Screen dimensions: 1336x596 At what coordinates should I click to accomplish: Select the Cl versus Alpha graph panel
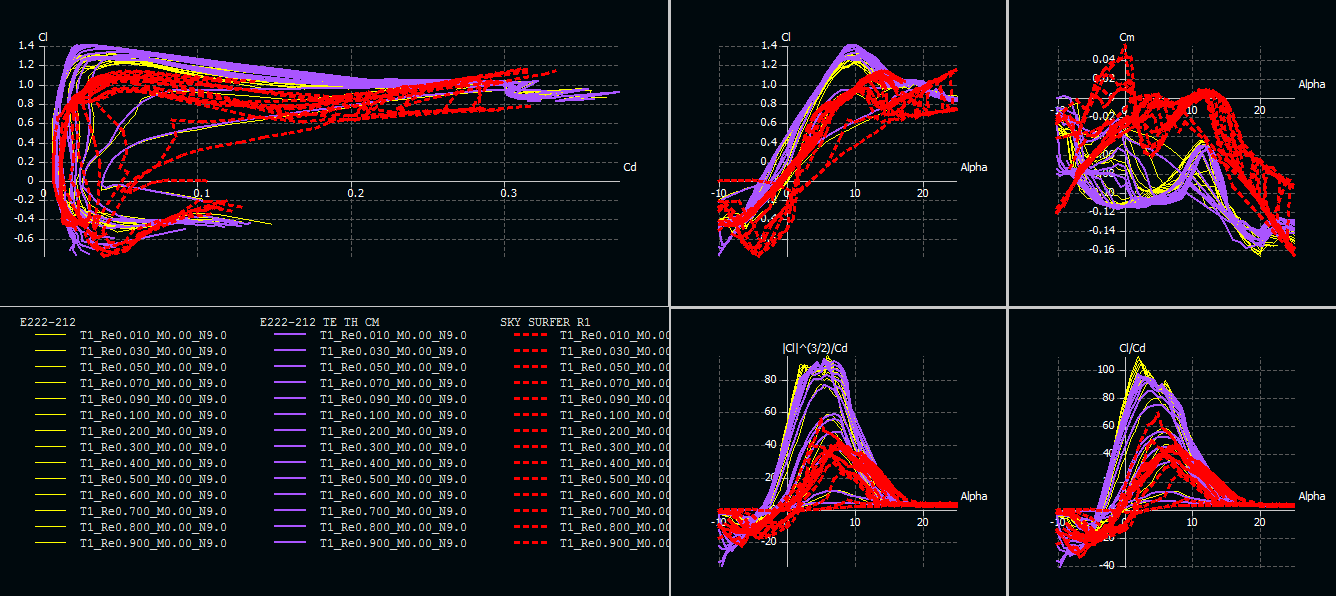[838, 150]
